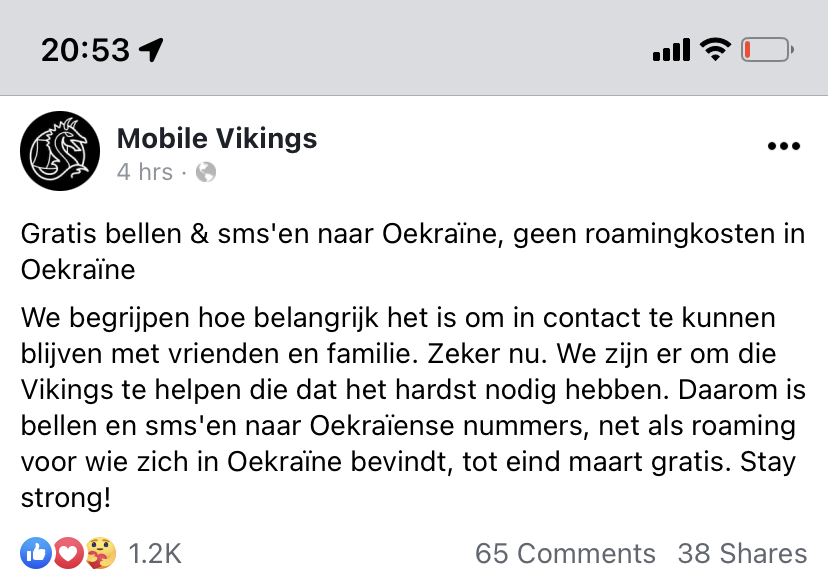The height and width of the screenshot is (587, 828).
Task: Click the red heart Love reaction icon
Action: [x=68, y=552]
